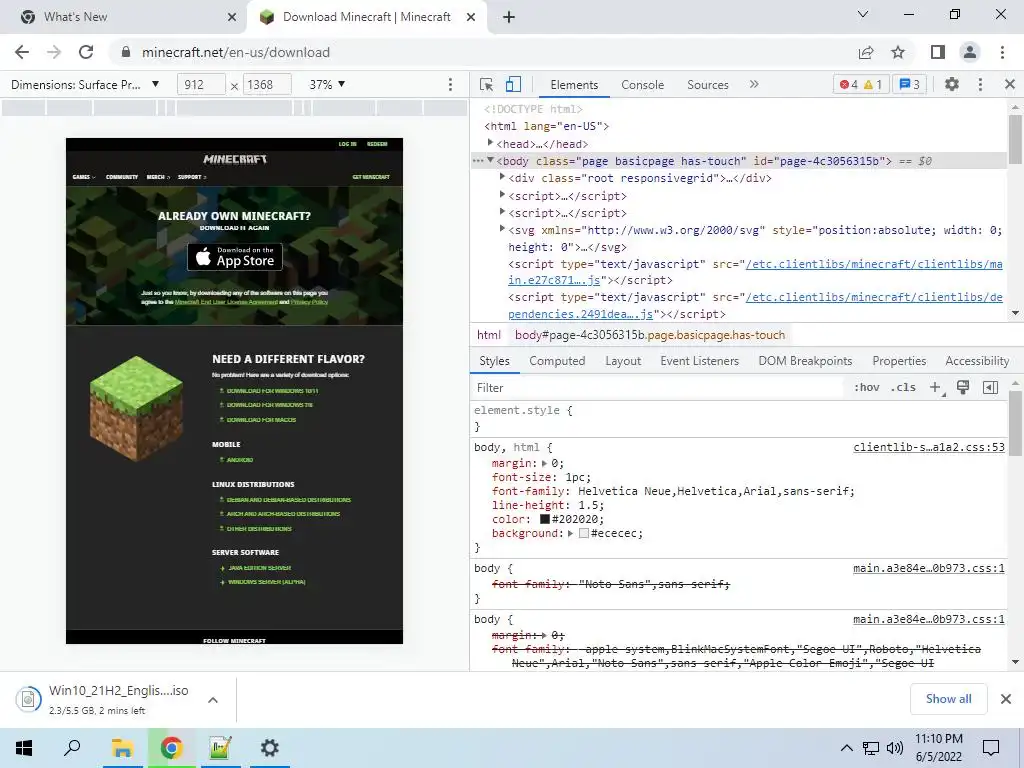Screen dimensions: 1024x768
Task: Switch to the Sources tab
Action: pos(707,85)
